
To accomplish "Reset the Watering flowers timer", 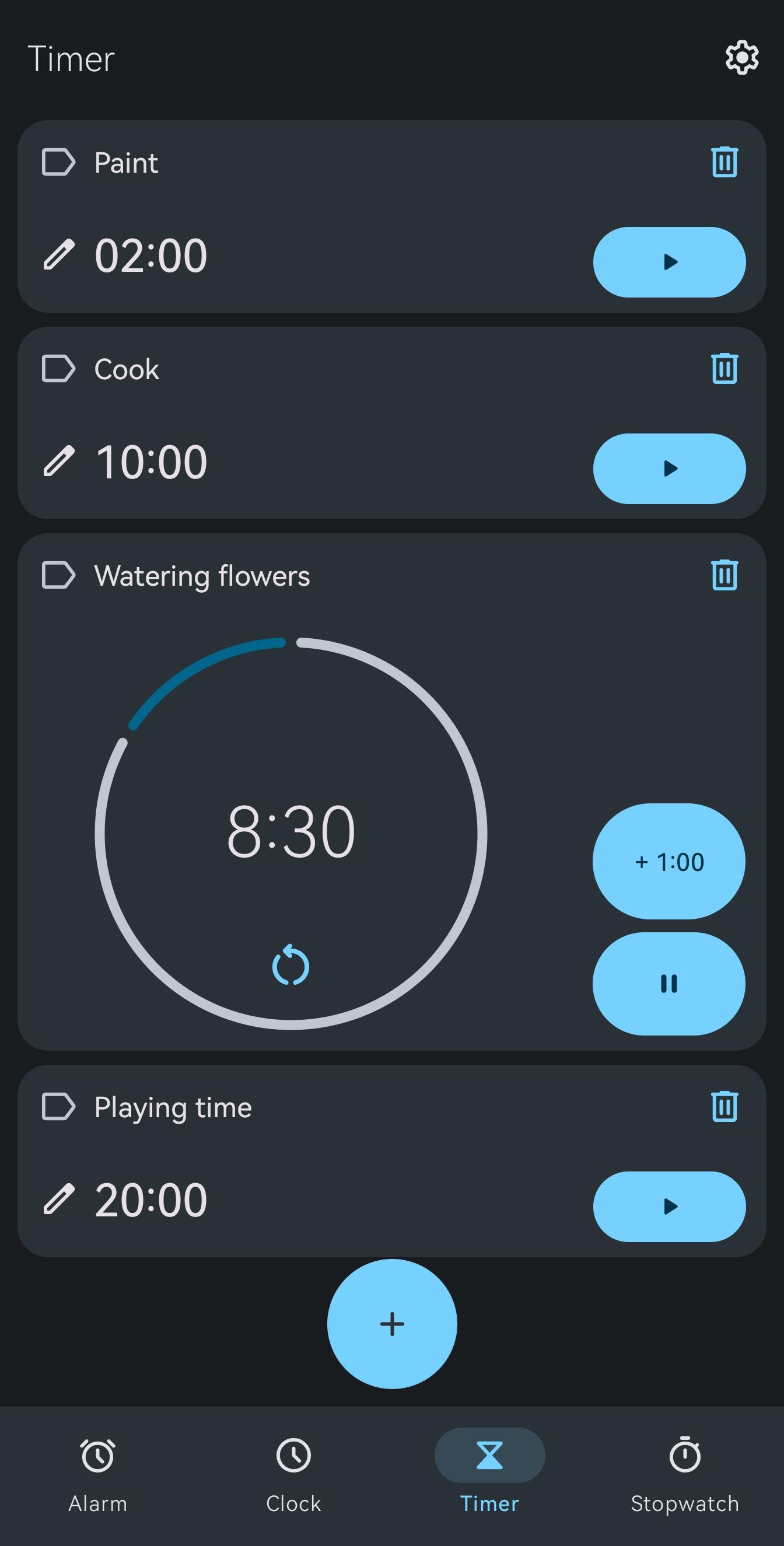I will pos(290,966).
